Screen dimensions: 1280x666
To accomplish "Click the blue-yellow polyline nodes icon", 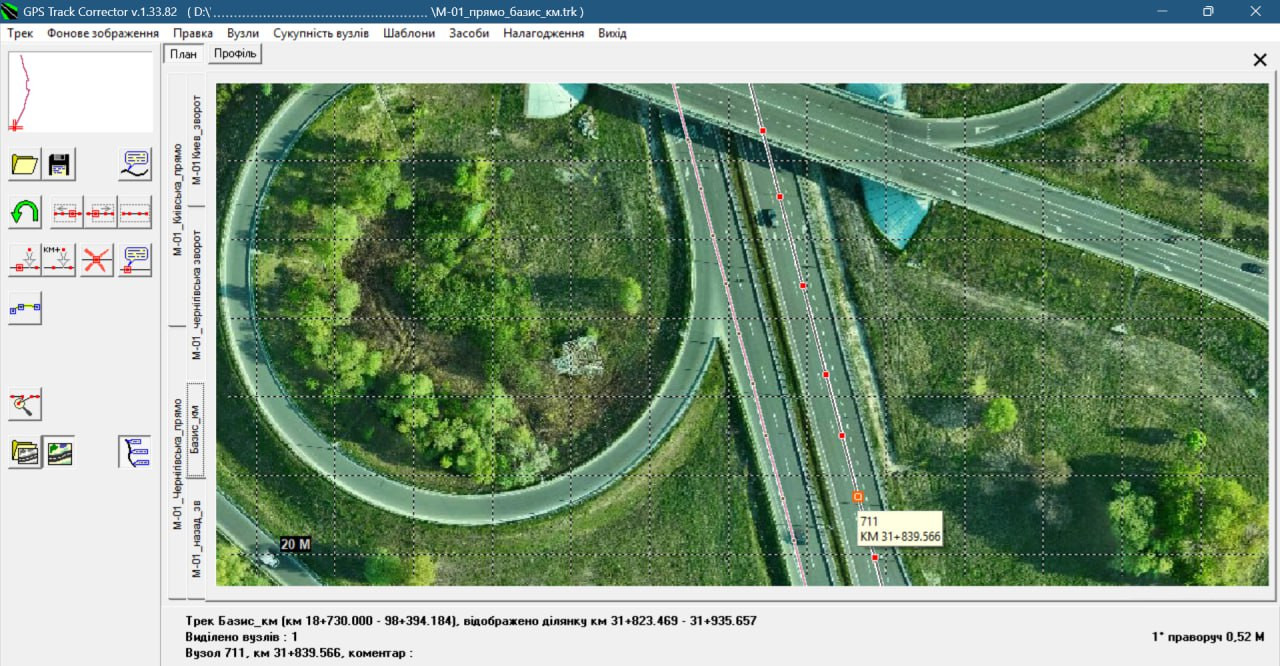I will [x=25, y=308].
